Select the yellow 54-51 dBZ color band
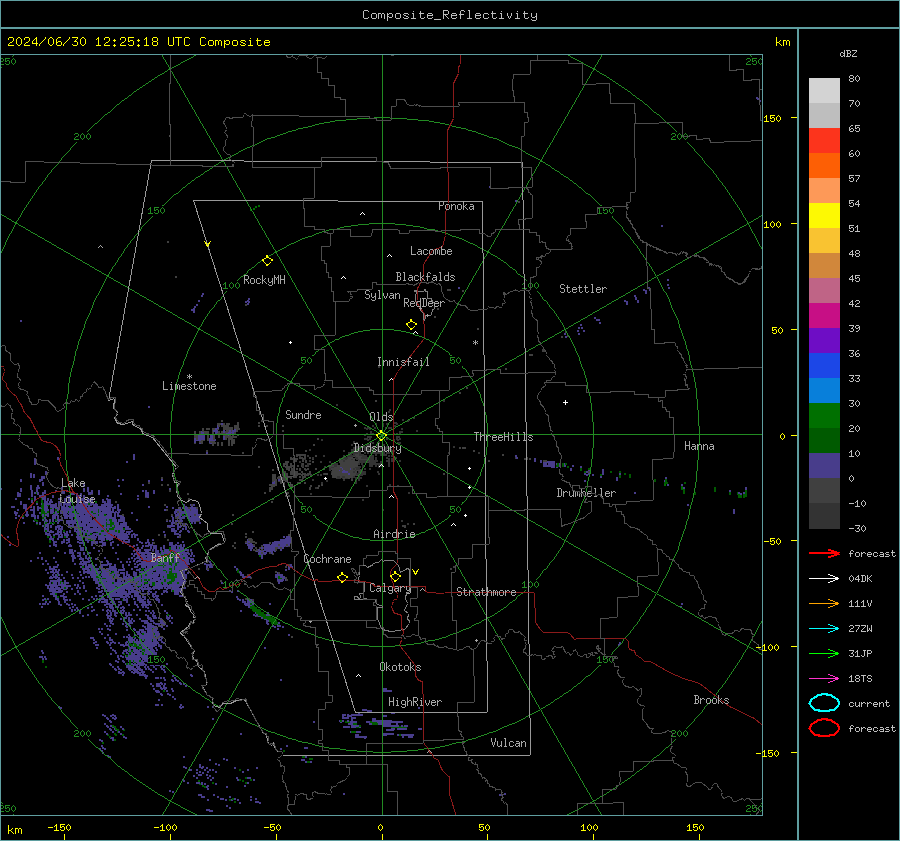The height and width of the screenshot is (841, 900). [x=824, y=216]
